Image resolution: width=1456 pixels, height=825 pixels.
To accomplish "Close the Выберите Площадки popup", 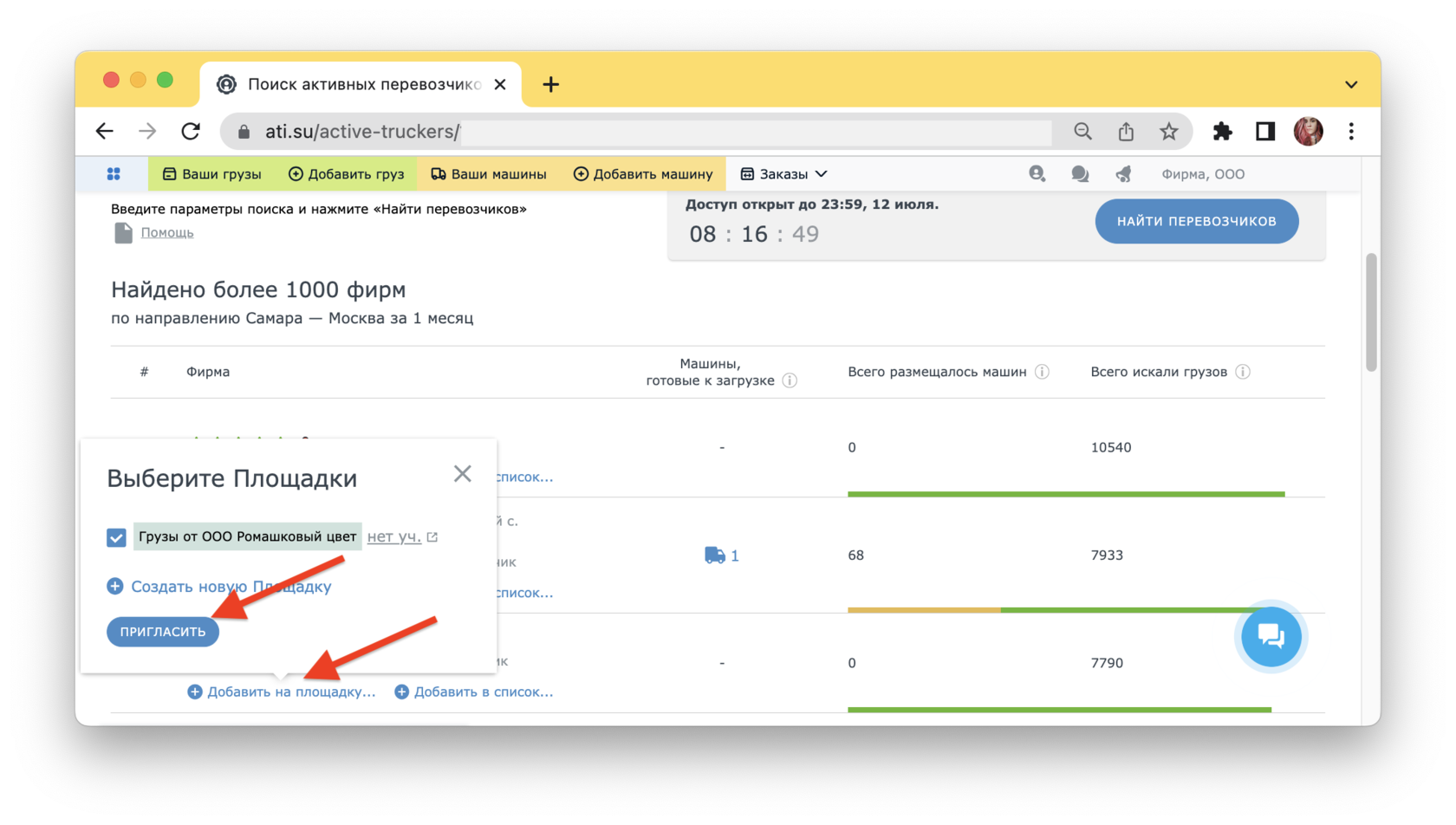I will 462,474.
